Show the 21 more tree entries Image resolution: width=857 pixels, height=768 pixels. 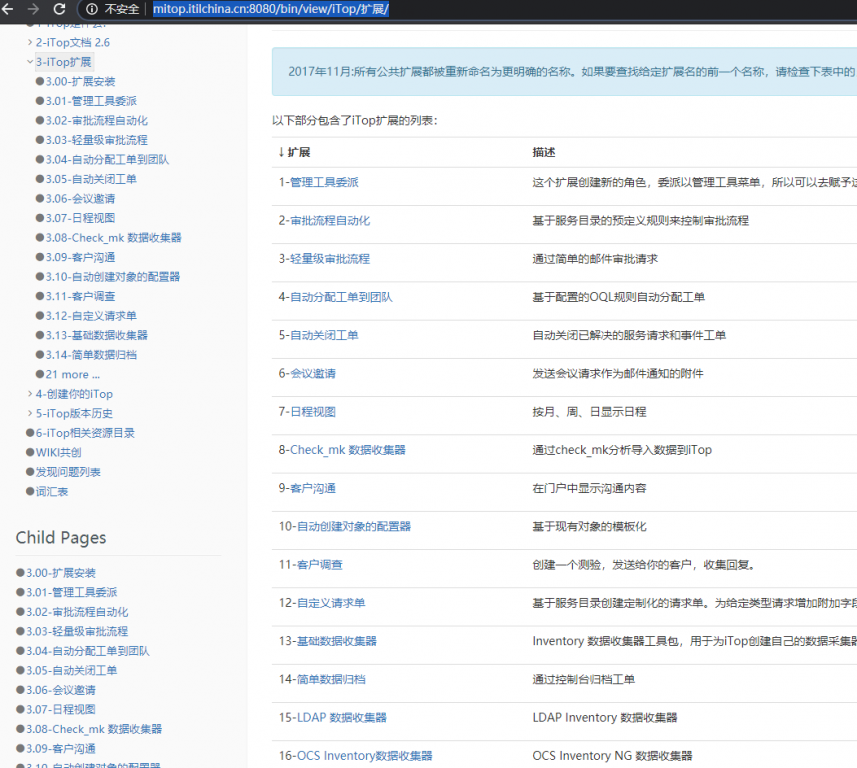coord(73,374)
